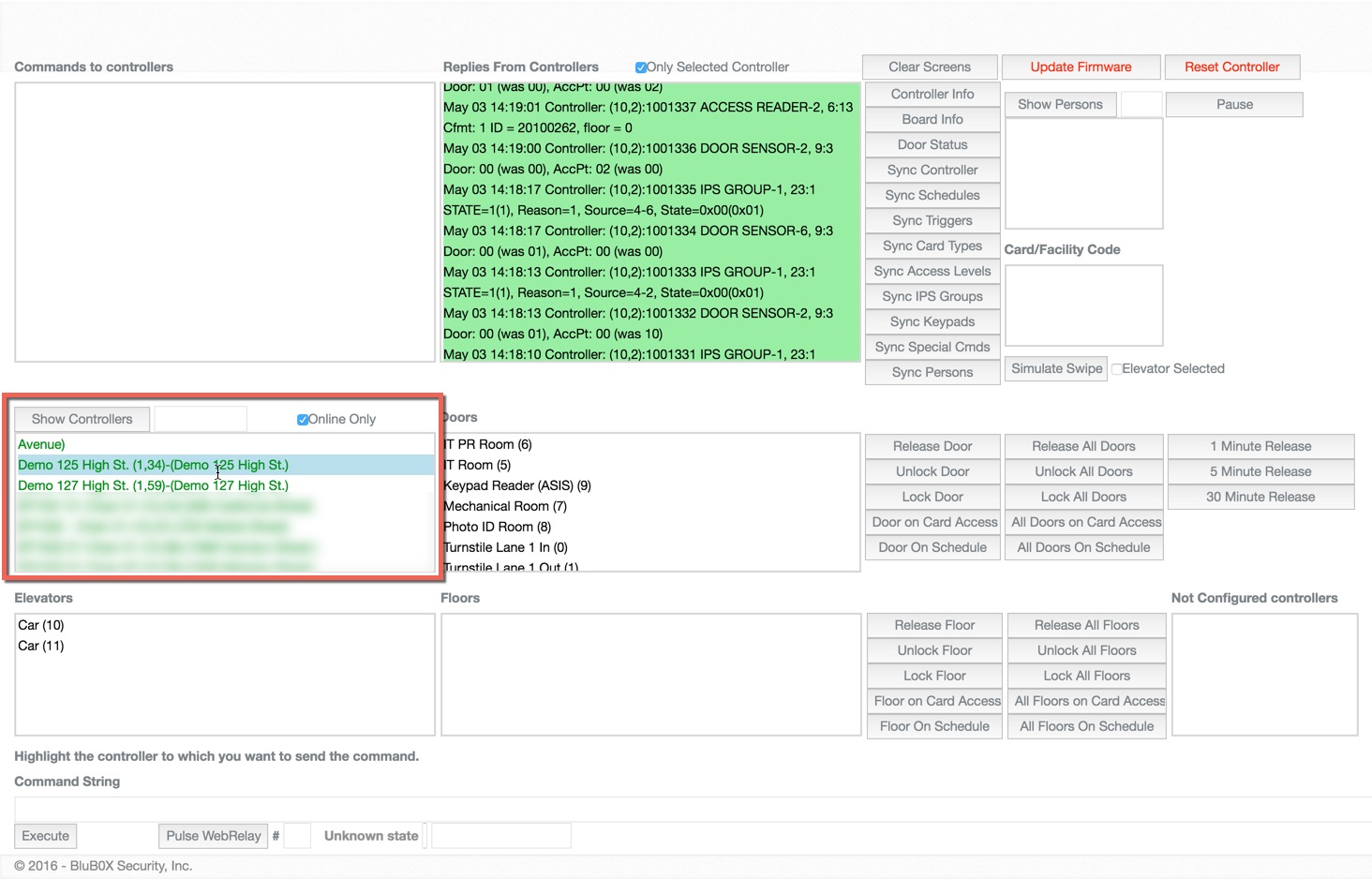Select Demo 127 High St. controller
The image size is (1372, 879).
tap(153, 486)
